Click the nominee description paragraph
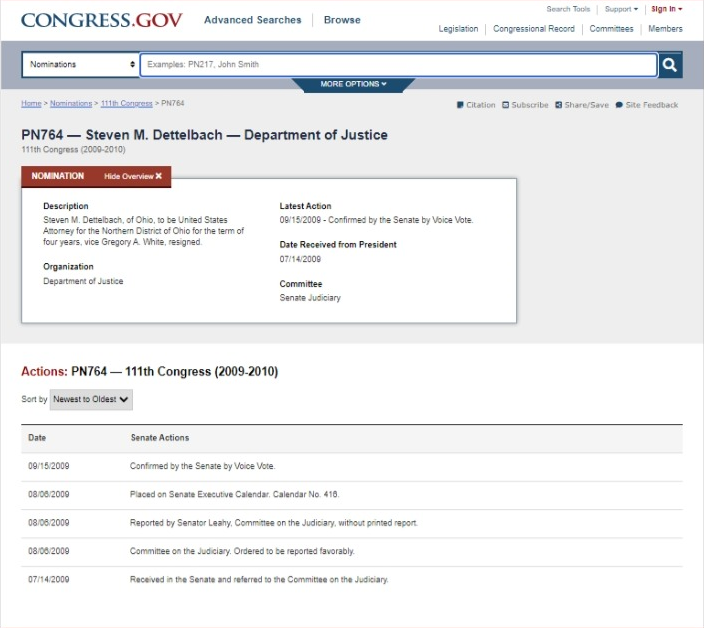 pyautogui.click(x=144, y=231)
